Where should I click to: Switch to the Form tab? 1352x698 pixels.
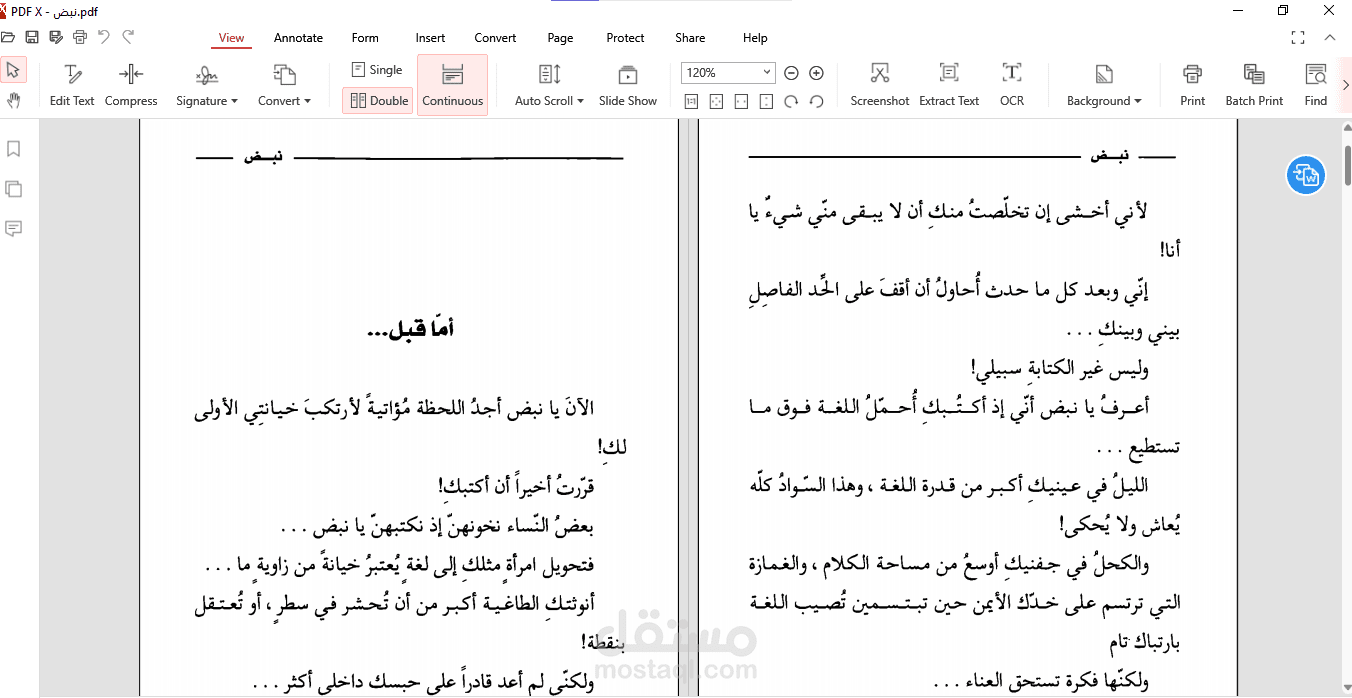click(365, 38)
